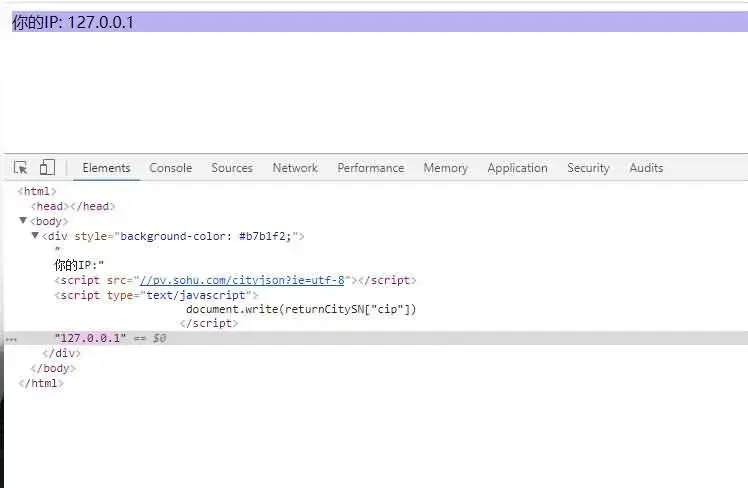The width and height of the screenshot is (748, 488).
Task: Activate the inspect element picker icon
Action: 21,167
